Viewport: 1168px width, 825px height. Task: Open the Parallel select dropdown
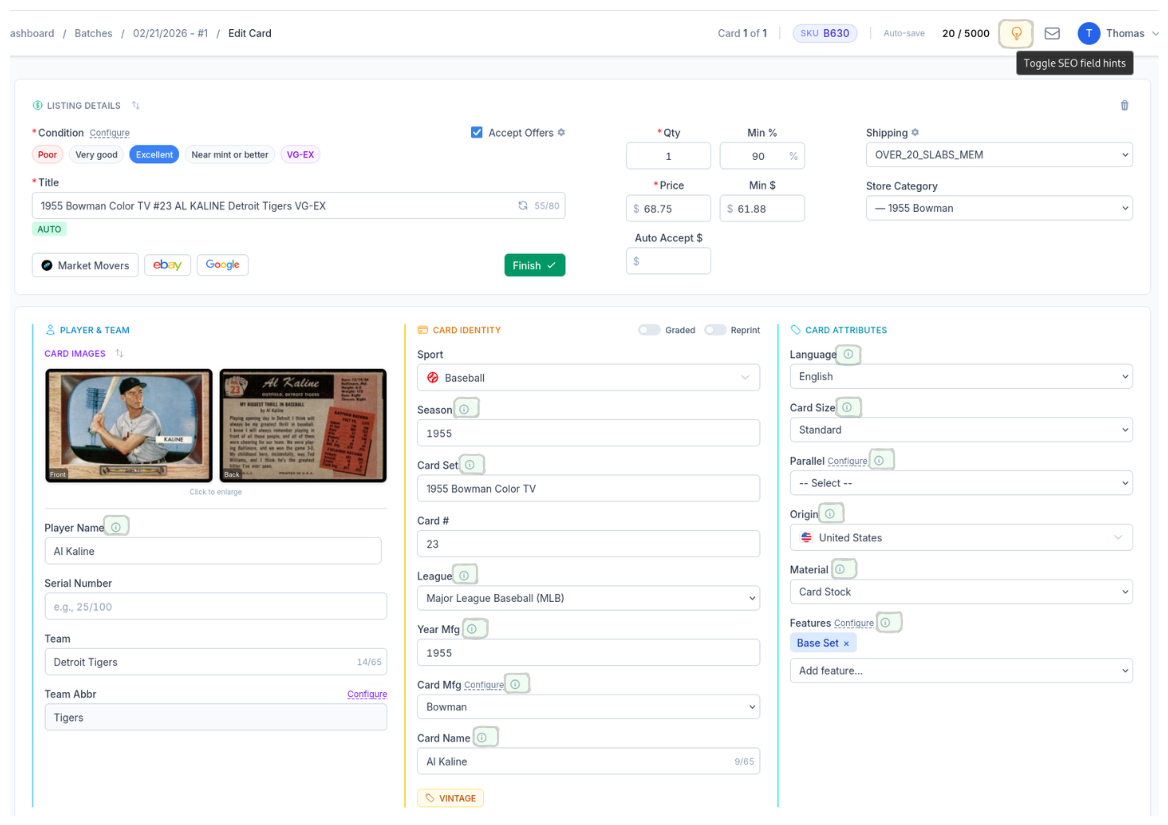[x=960, y=483]
